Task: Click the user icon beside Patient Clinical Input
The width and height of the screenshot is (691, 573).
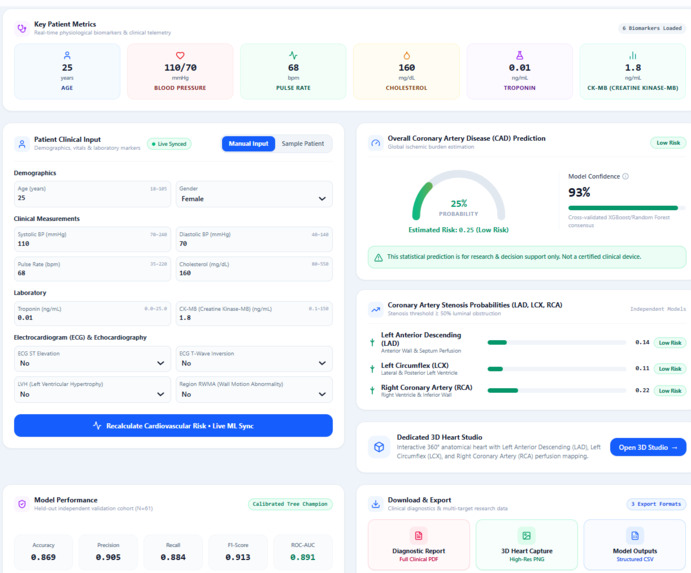Action: 22,144
